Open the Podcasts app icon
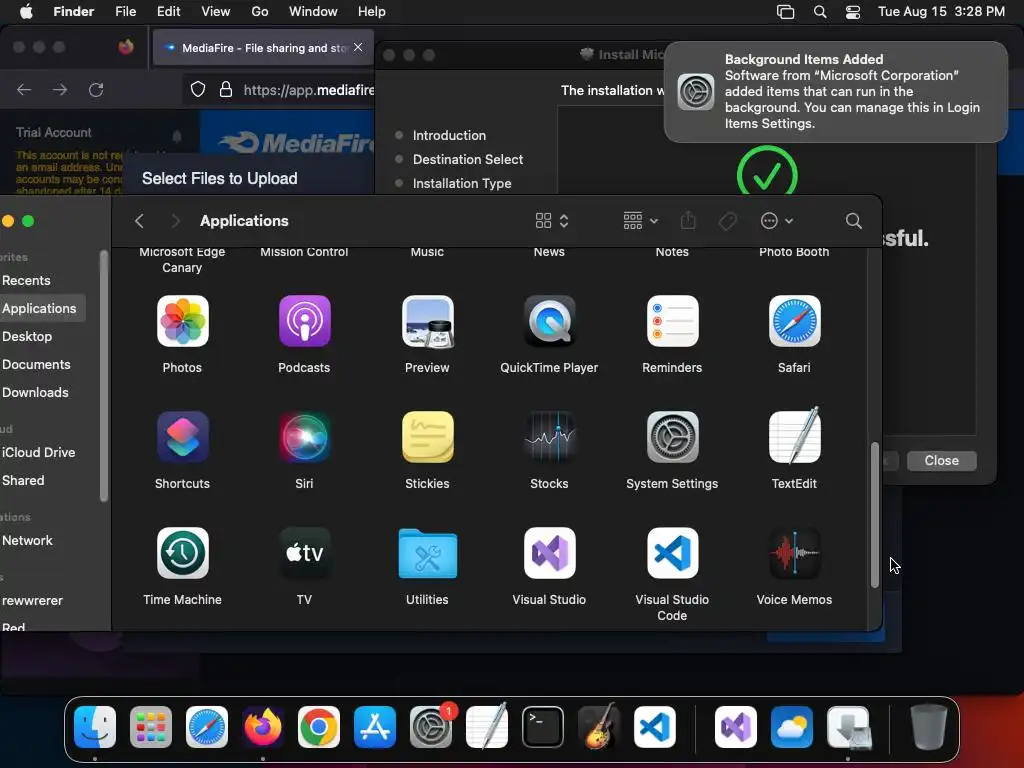This screenshot has width=1024, height=768. (x=304, y=321)
